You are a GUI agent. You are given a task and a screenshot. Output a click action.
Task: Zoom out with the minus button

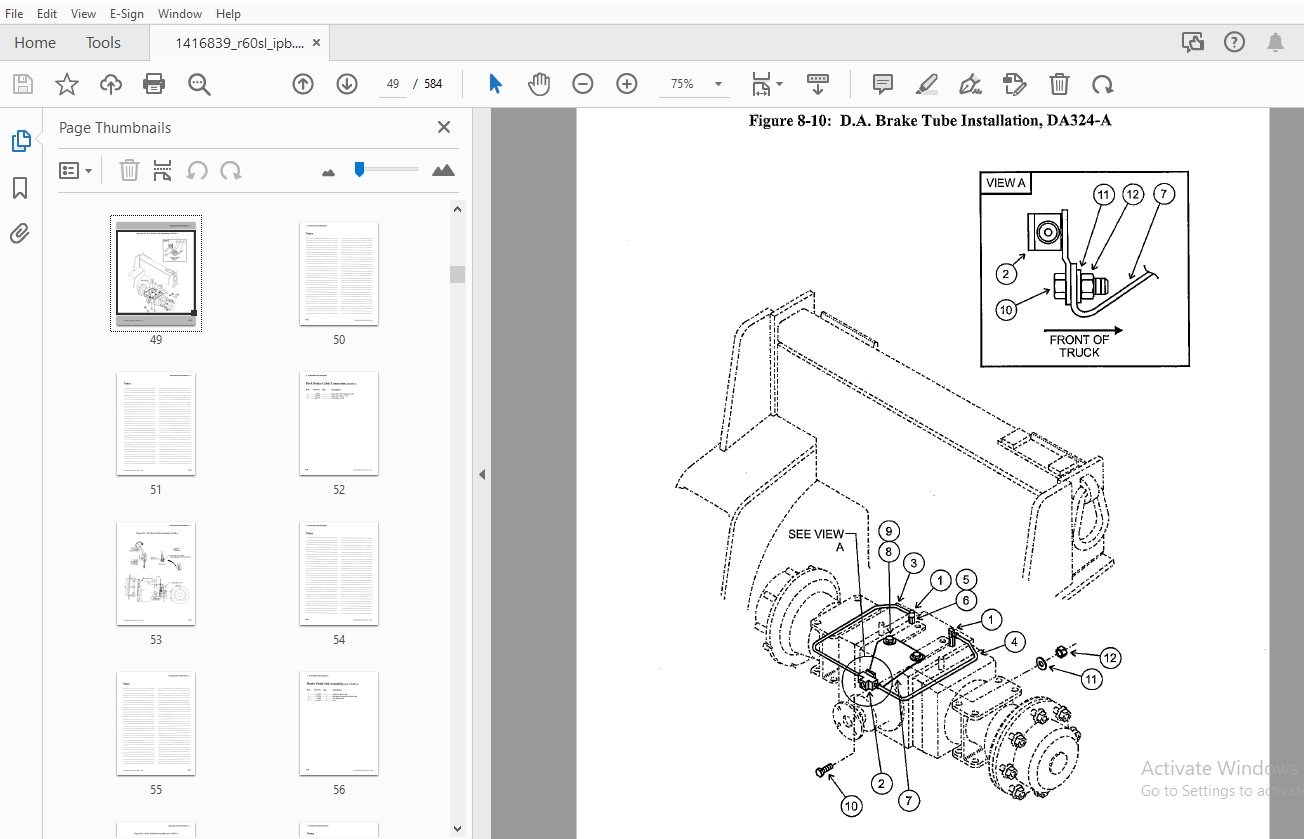[583, 84]
